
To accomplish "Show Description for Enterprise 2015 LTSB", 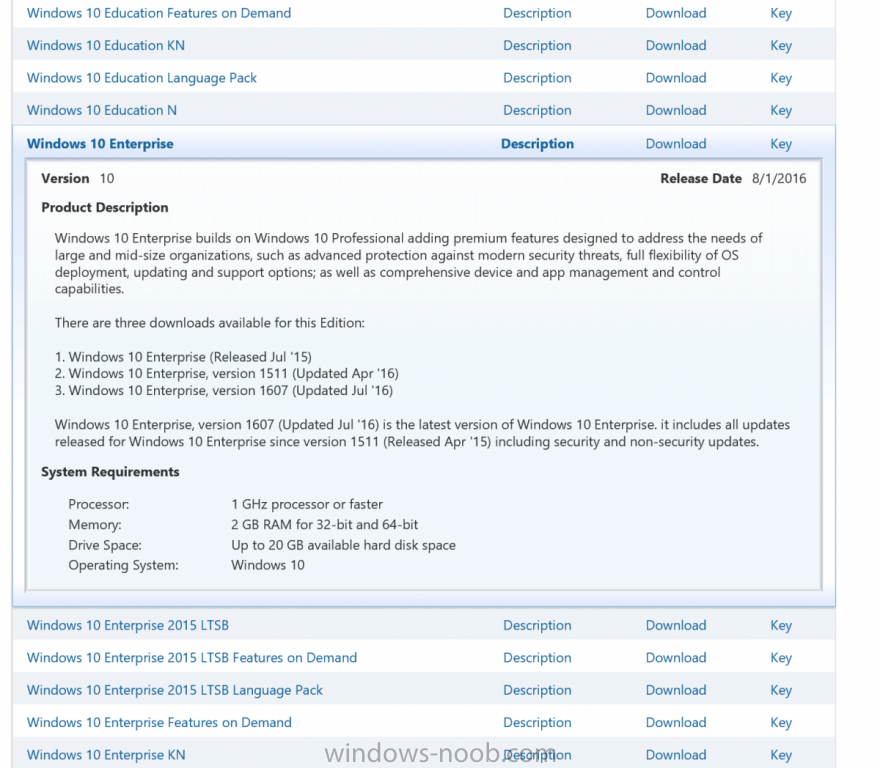I will tap(537, 625).
